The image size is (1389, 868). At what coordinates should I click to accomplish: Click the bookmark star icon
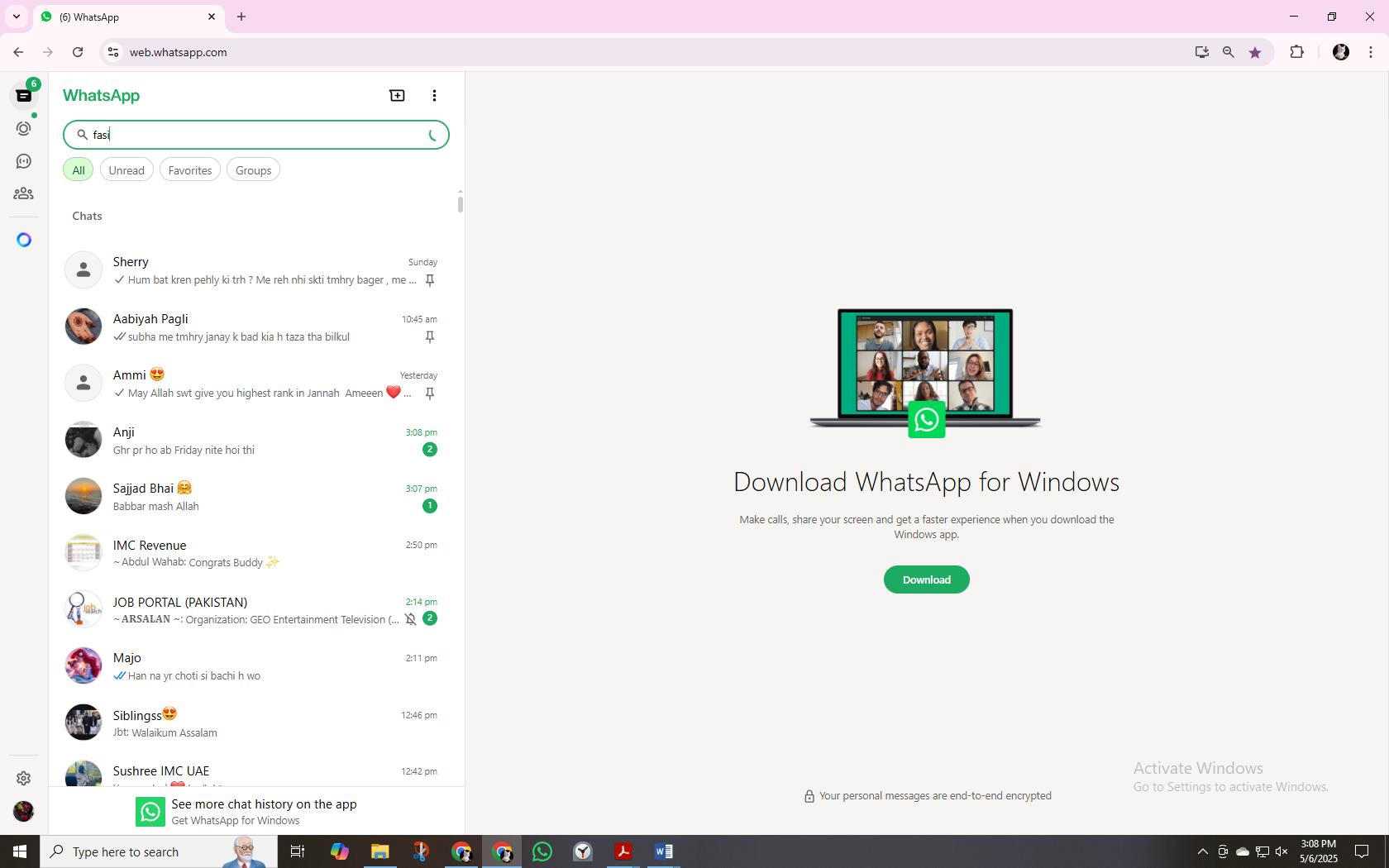coord(1255,52)
